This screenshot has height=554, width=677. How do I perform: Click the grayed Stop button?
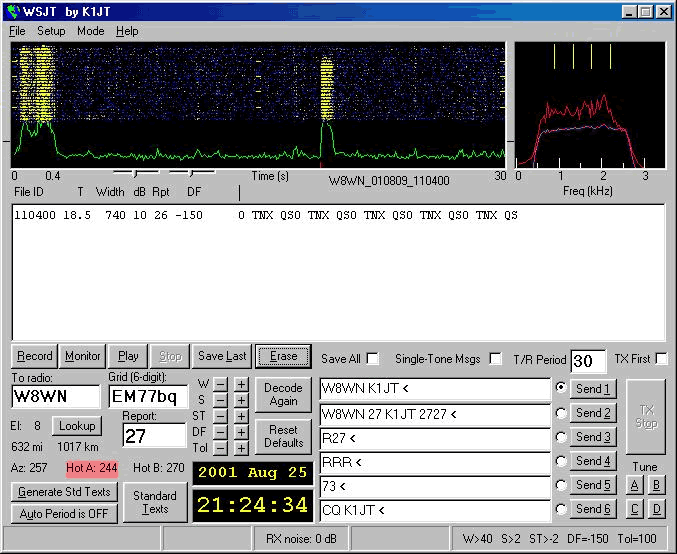[x=170, y=356]
